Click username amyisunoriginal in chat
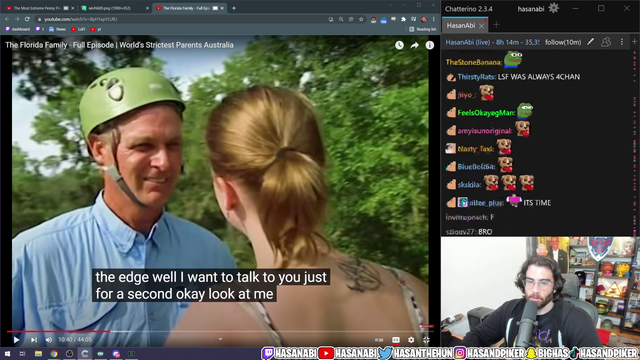The image size is (640, 360). 484,131
